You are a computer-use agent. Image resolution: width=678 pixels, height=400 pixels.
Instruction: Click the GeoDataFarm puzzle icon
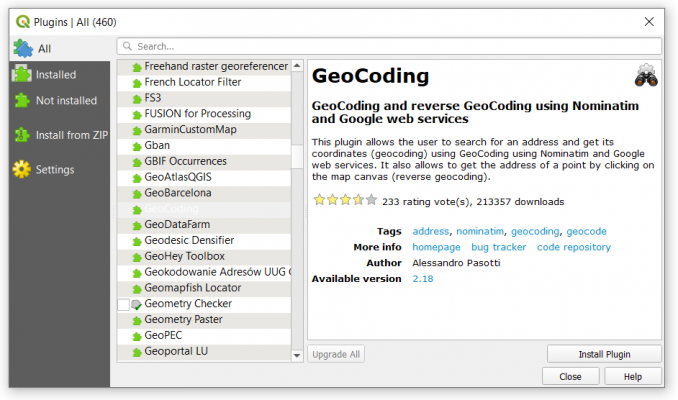[137, 225]
